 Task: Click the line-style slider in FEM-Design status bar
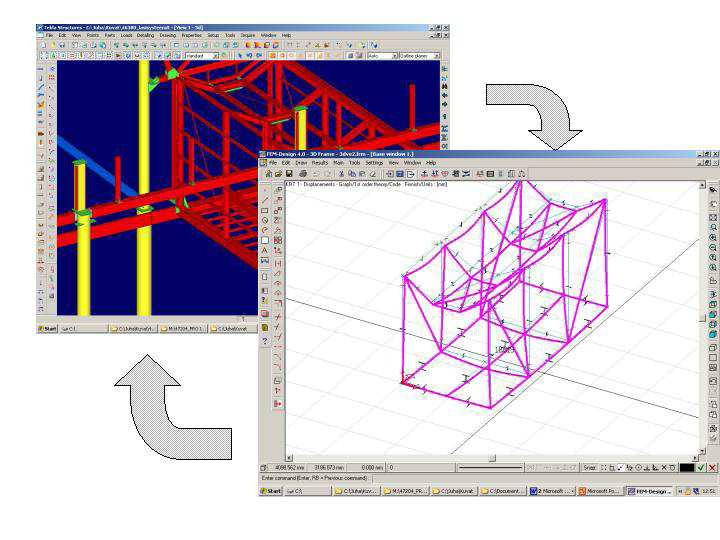click(x=490, y=467)
